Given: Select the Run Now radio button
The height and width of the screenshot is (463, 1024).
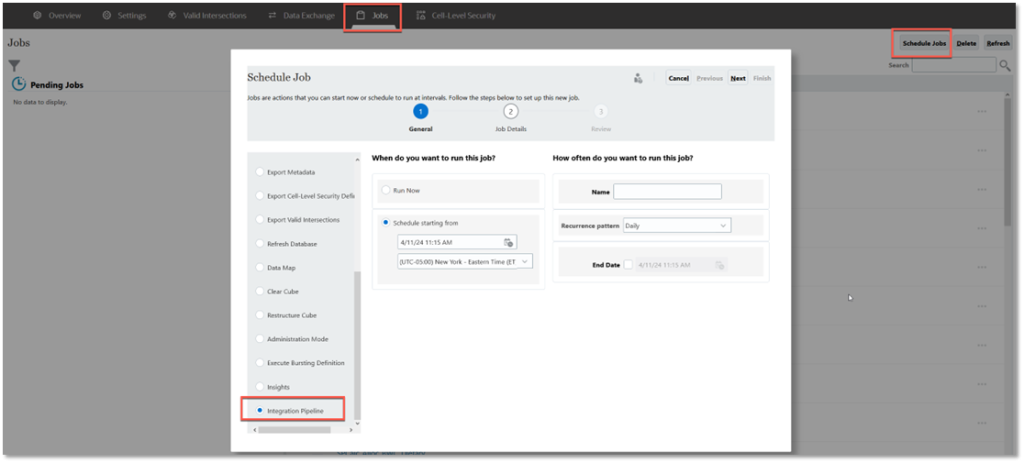Looking at the screenshot, I should coord(386,190).
